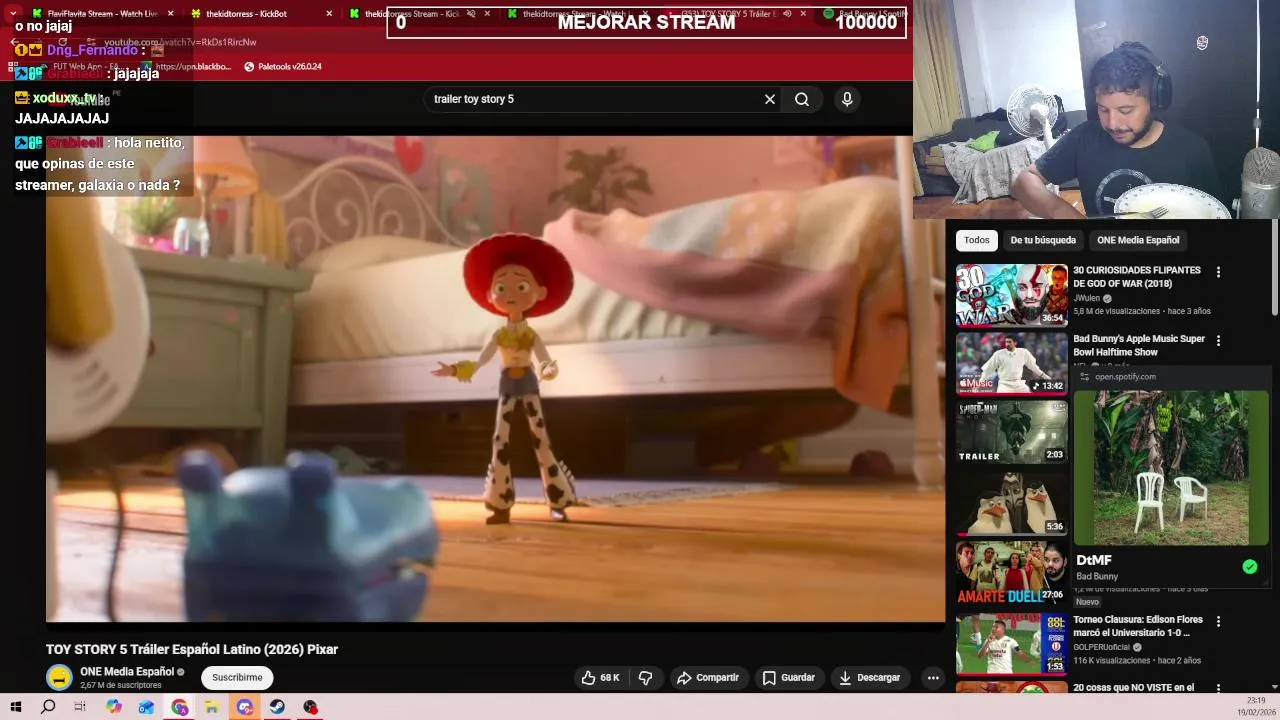This screenshot has width=1280, height=720.
Task: Save the video with Guardar
Action: (x=789, y=677)
